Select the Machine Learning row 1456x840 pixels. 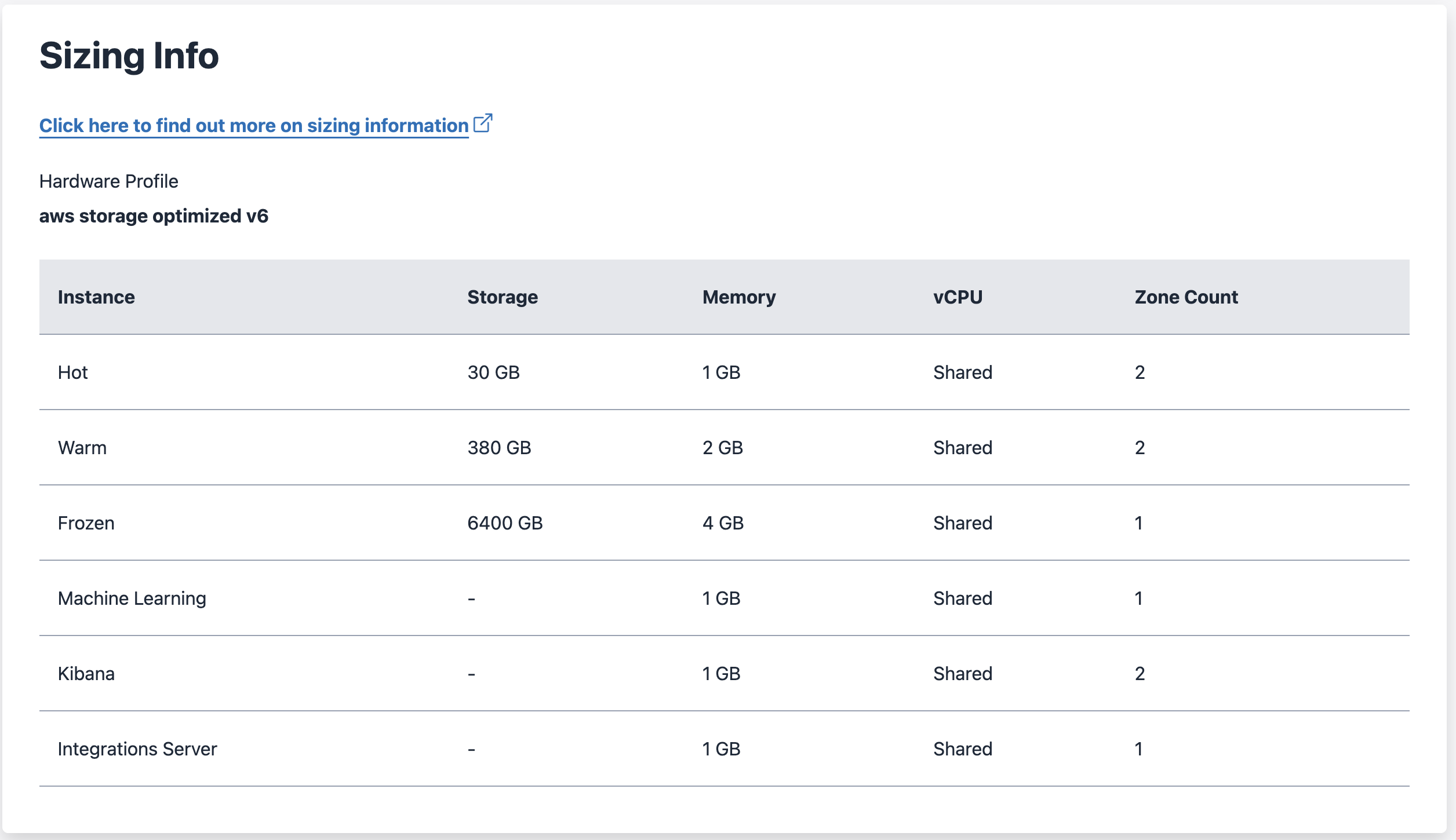(x=132, y=598)
